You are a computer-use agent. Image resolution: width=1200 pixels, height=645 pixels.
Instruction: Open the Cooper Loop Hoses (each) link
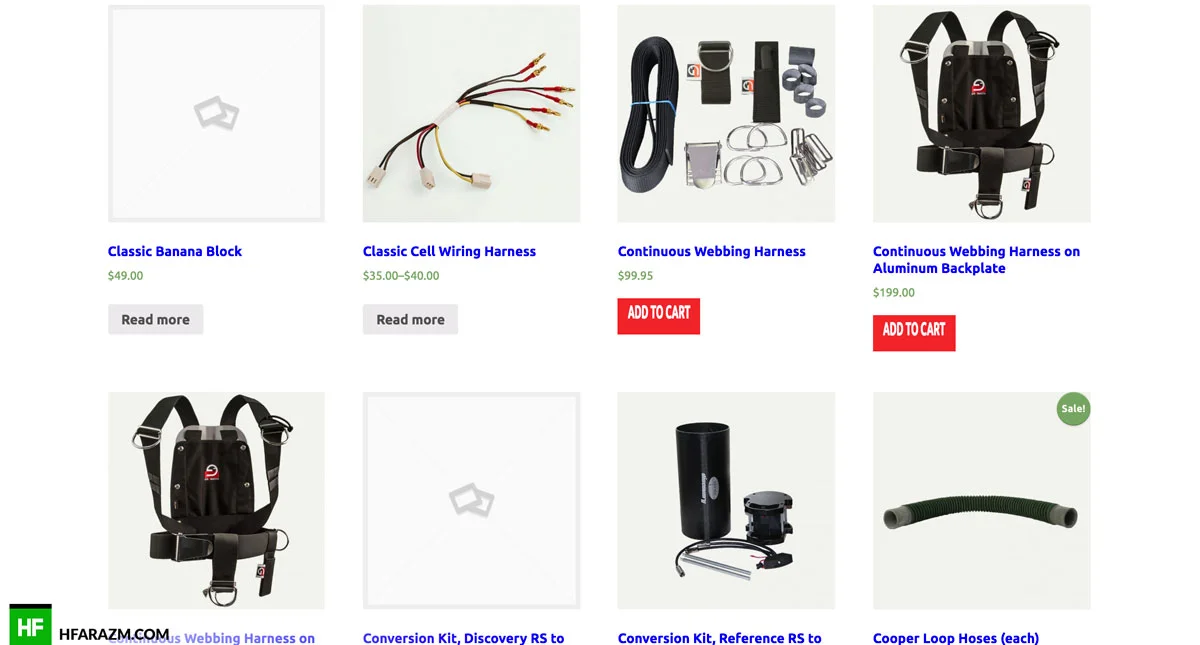(955, 638)
